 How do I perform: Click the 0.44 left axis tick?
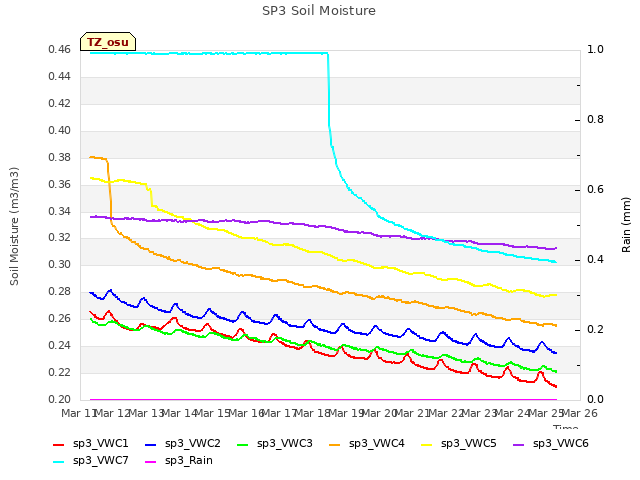pos(60,77)
